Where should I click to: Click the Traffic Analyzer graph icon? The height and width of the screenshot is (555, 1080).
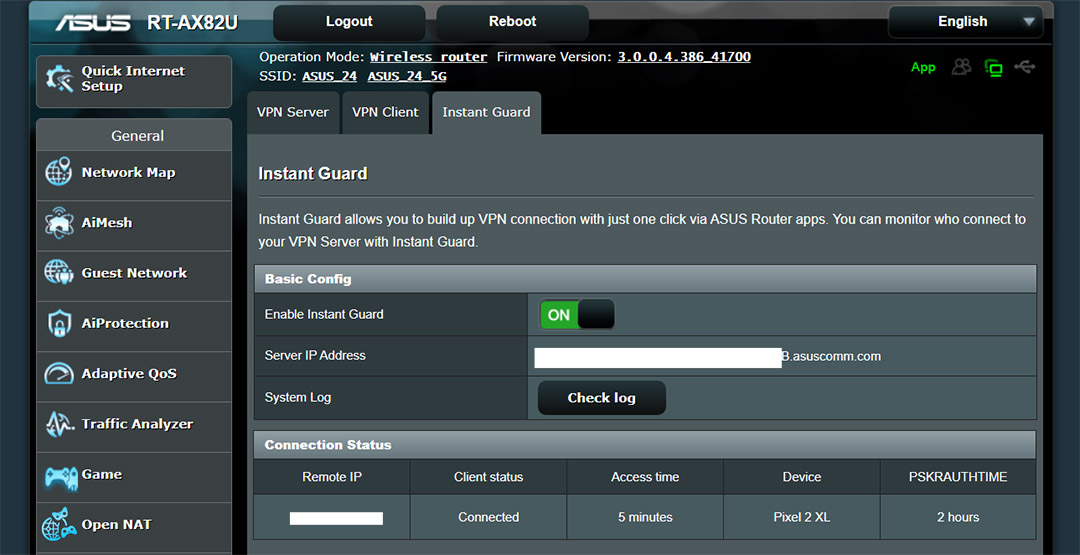point(59,423)
